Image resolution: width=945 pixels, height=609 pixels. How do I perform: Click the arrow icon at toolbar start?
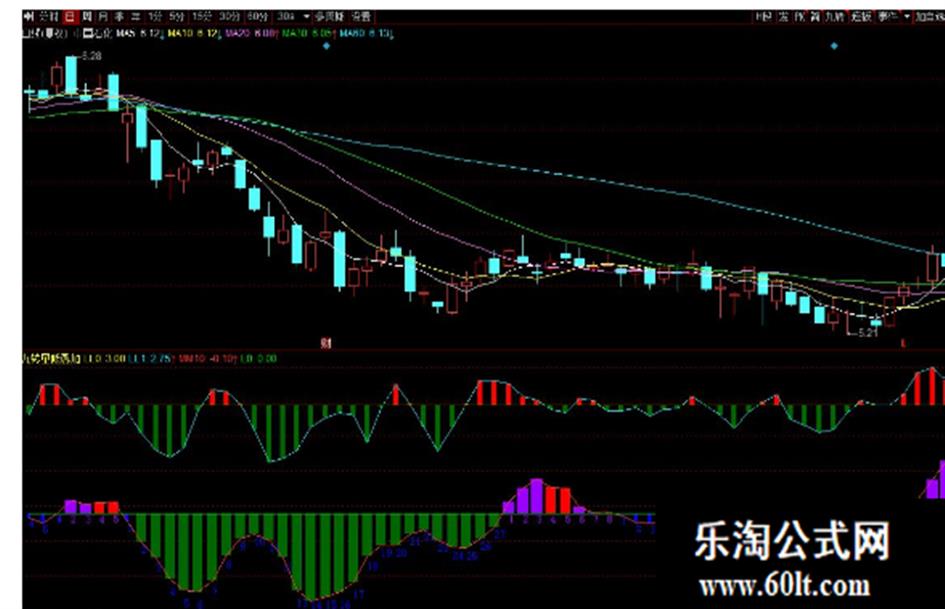tap(28, 17)
